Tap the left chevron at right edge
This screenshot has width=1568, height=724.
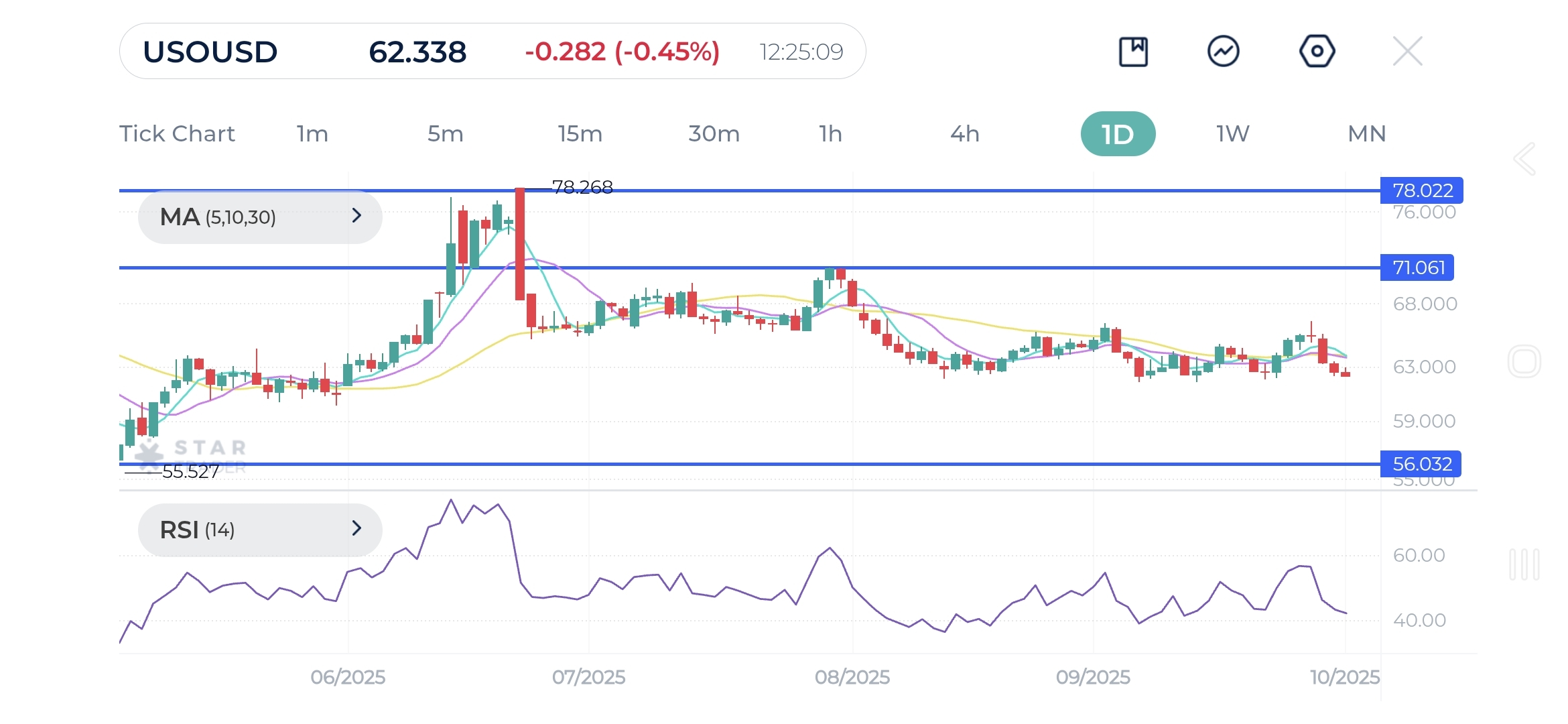1524,160
